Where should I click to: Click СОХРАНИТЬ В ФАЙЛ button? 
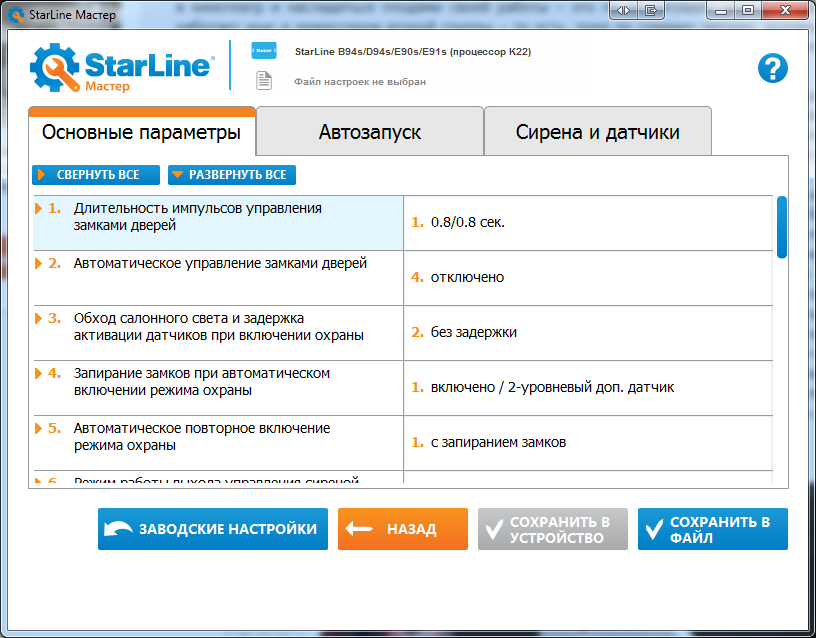[713, 529]
